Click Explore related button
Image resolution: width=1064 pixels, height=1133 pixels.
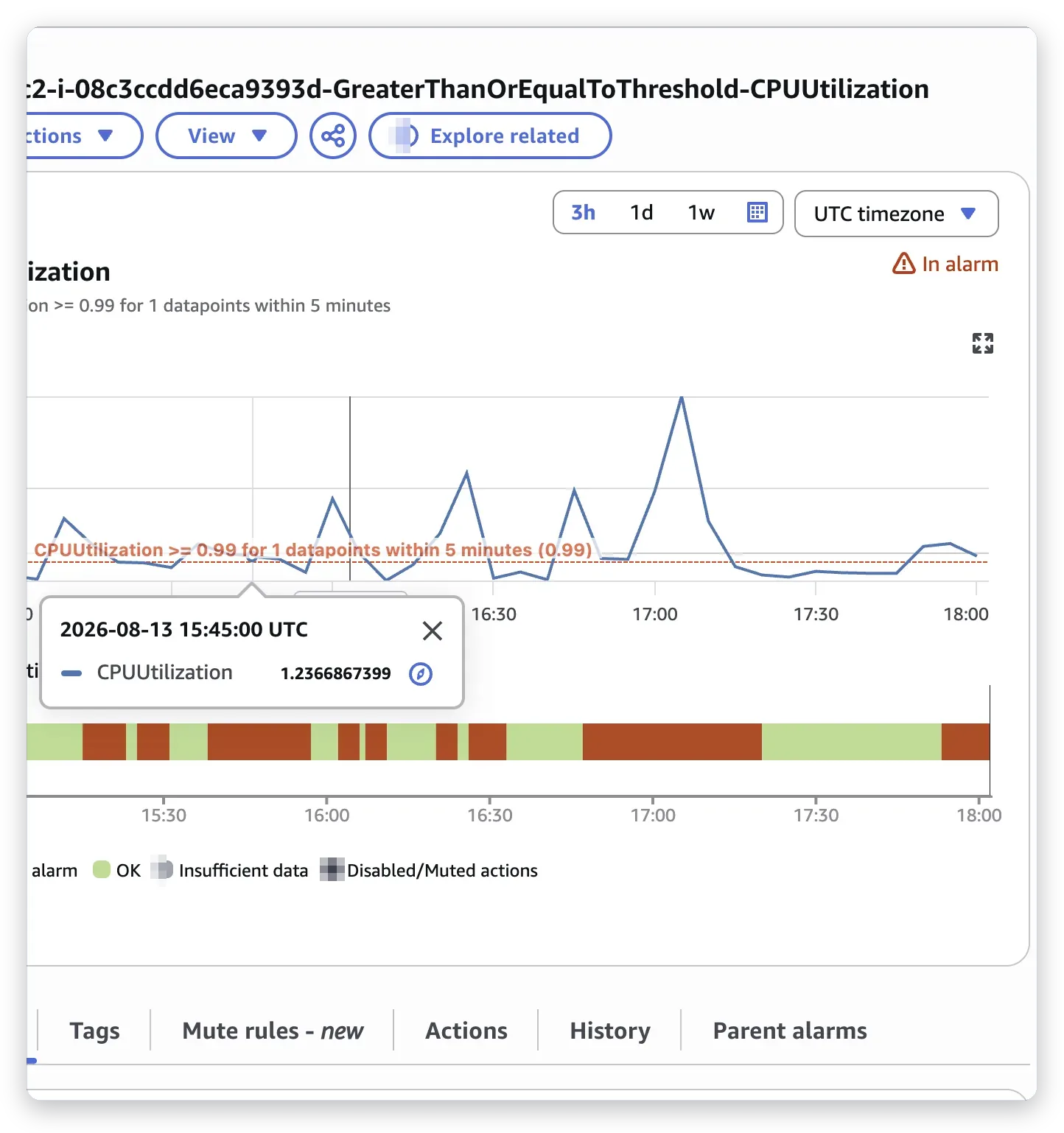click(490, 136)
